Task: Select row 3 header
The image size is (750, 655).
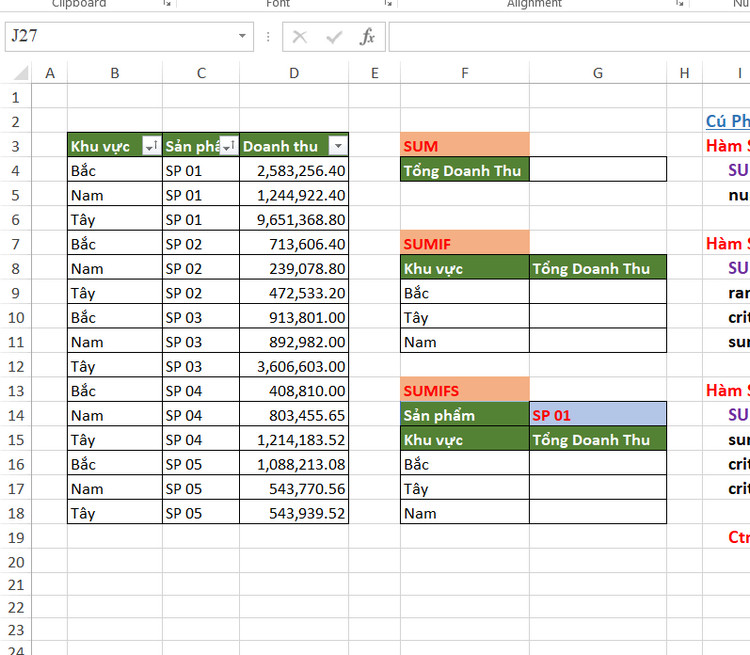Action: coord(15,146)
